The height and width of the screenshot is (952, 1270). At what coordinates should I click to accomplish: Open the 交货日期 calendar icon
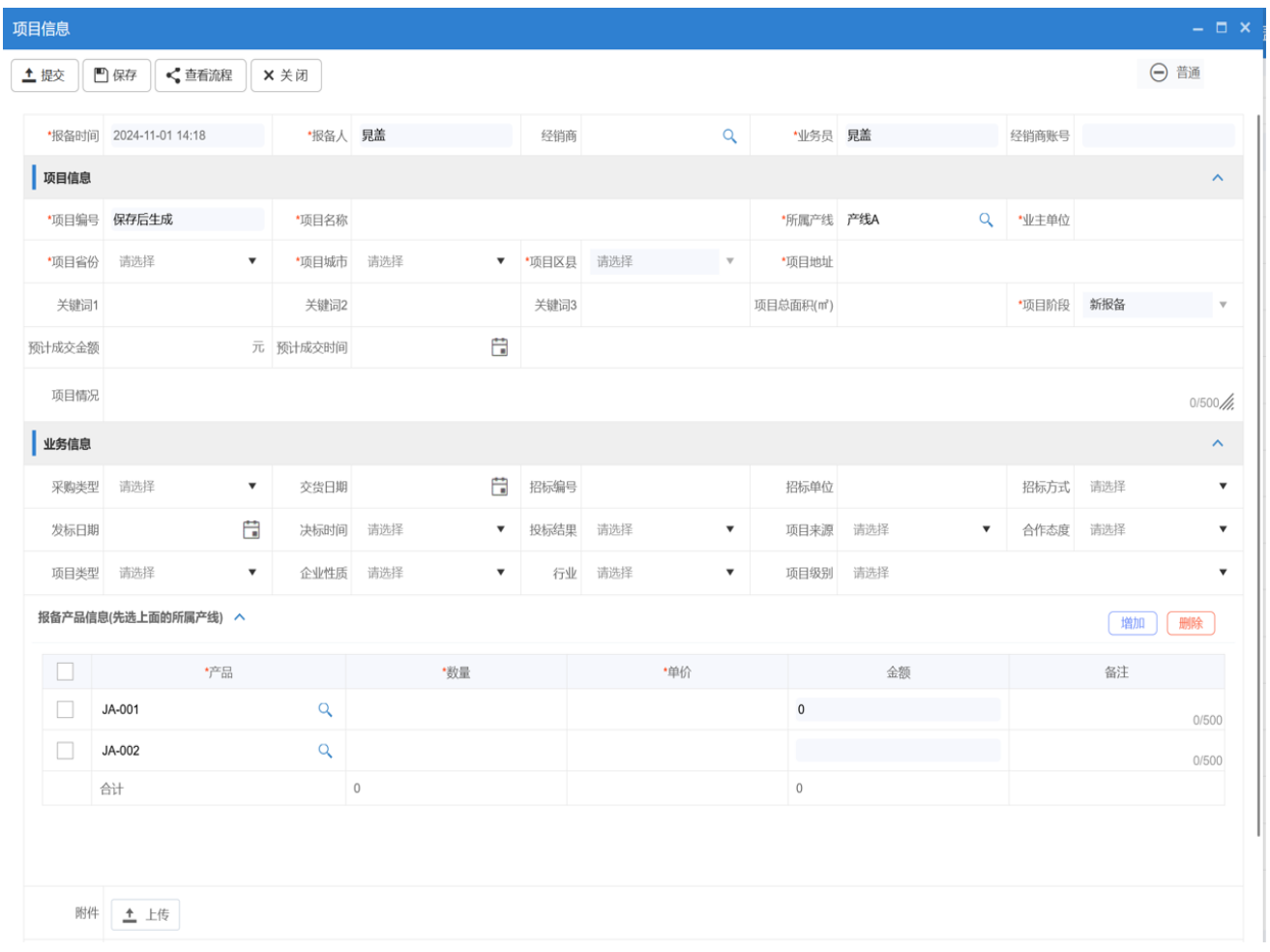[x=499, y=487]
